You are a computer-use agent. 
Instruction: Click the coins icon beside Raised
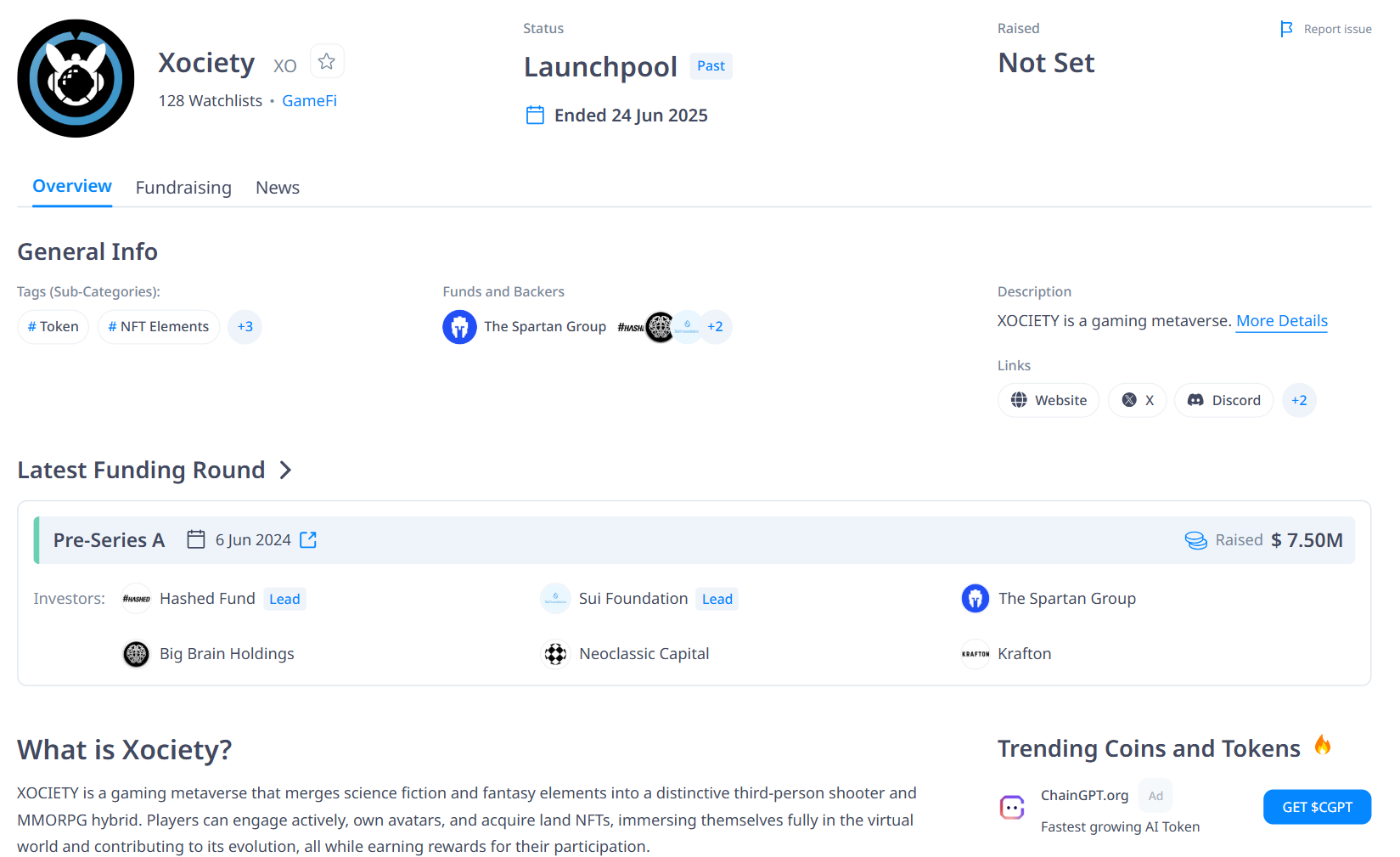(x=1195, y=540)
